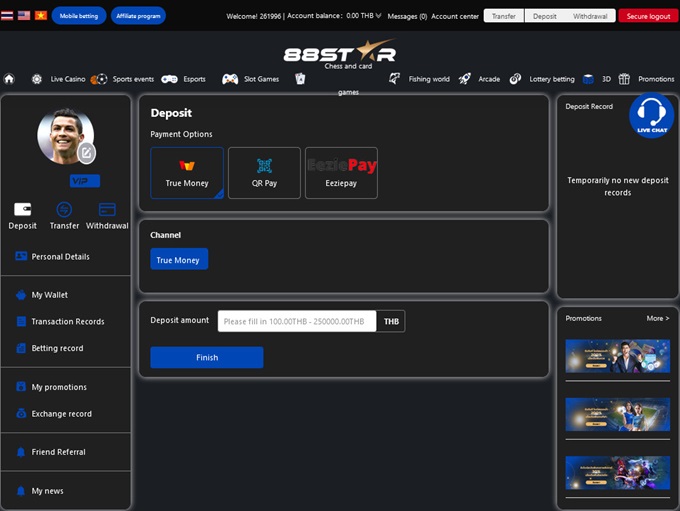
Task: Click the Withdrawal card icon in sidebar
Action: coord(107,210)
